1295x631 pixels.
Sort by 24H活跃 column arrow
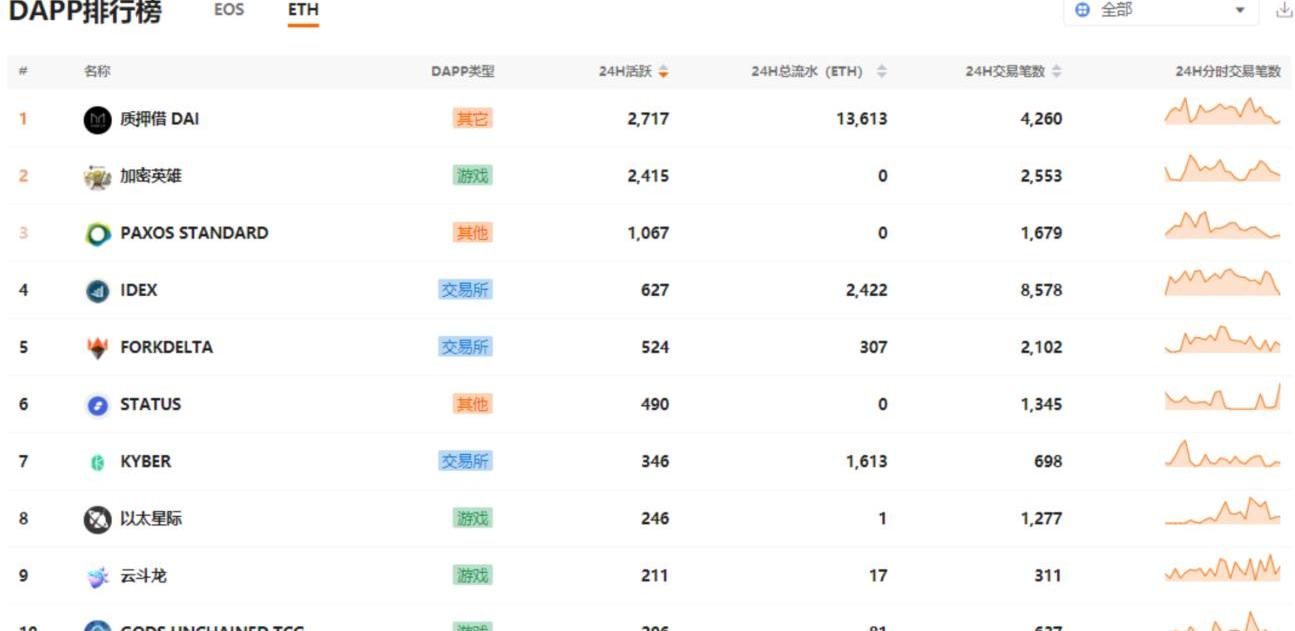coord(663,72)
